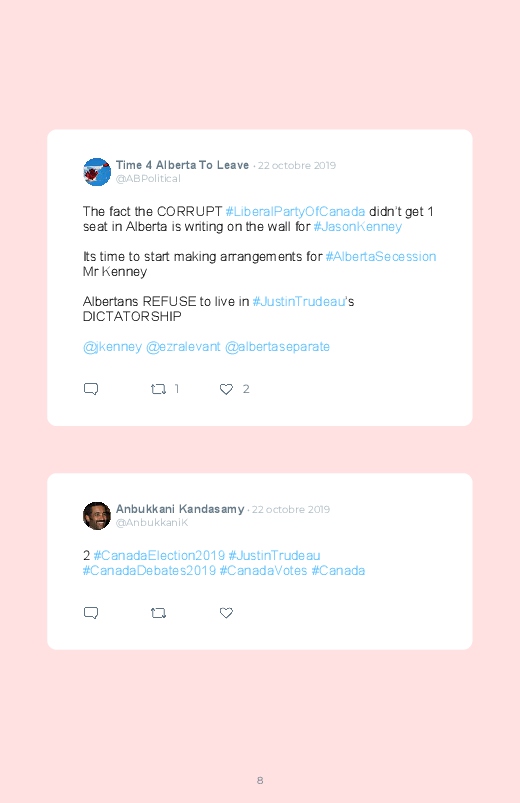
Task: Like the Time 4 Alberta To Leave tweet
Action: (226, 389)
